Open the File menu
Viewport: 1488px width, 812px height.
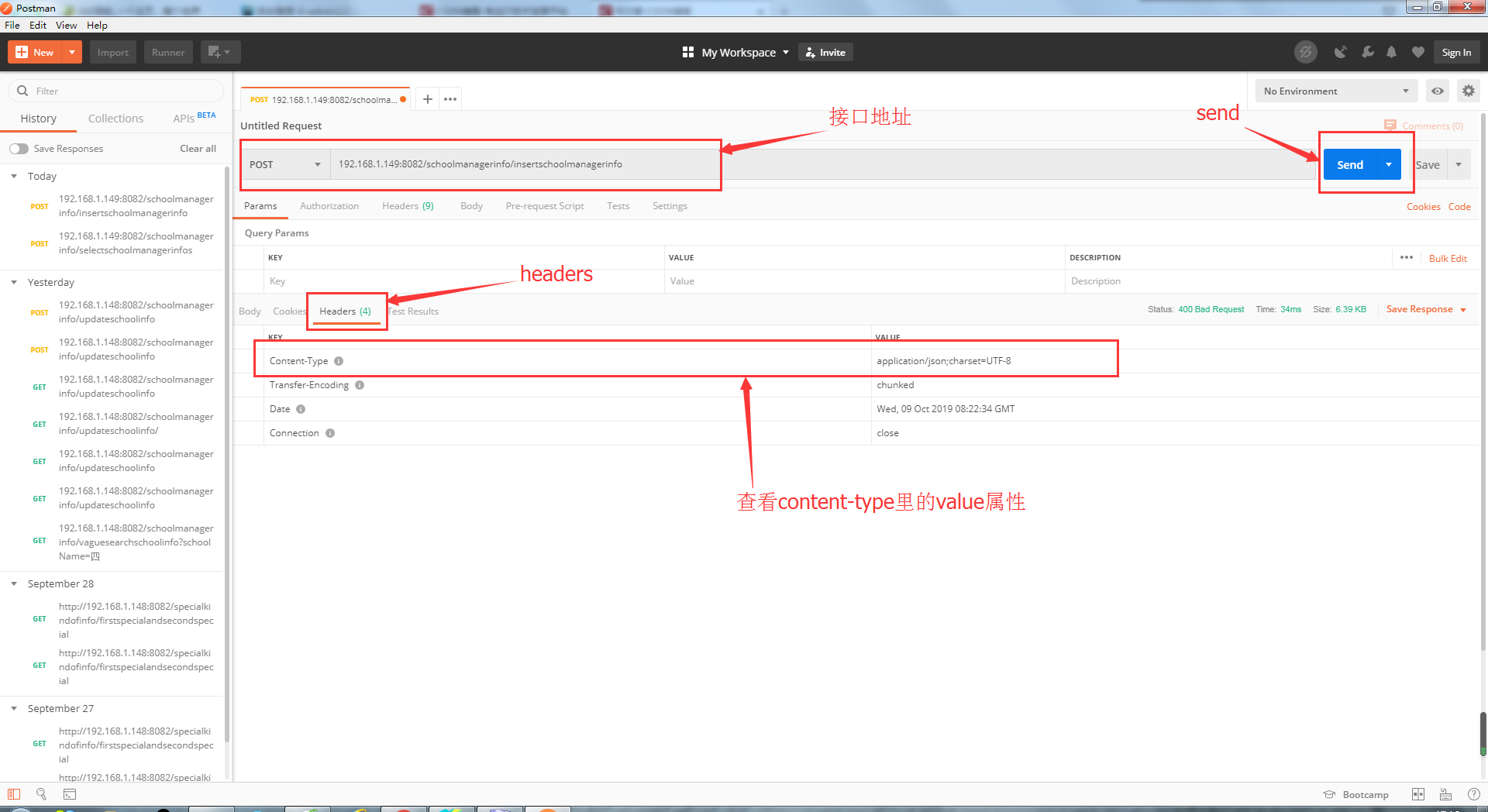tap(12, 25)
